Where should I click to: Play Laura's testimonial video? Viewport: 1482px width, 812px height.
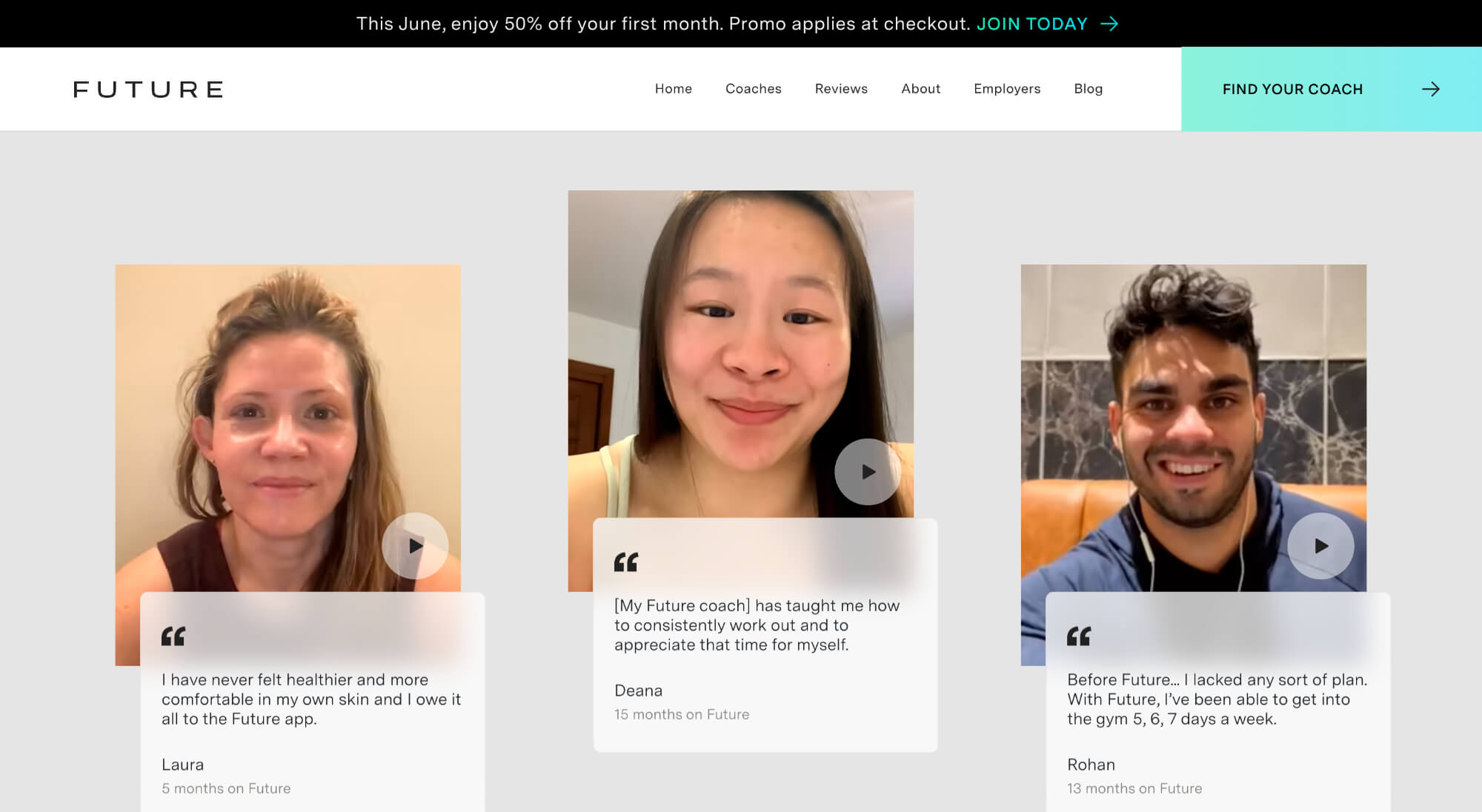(415, 546)
